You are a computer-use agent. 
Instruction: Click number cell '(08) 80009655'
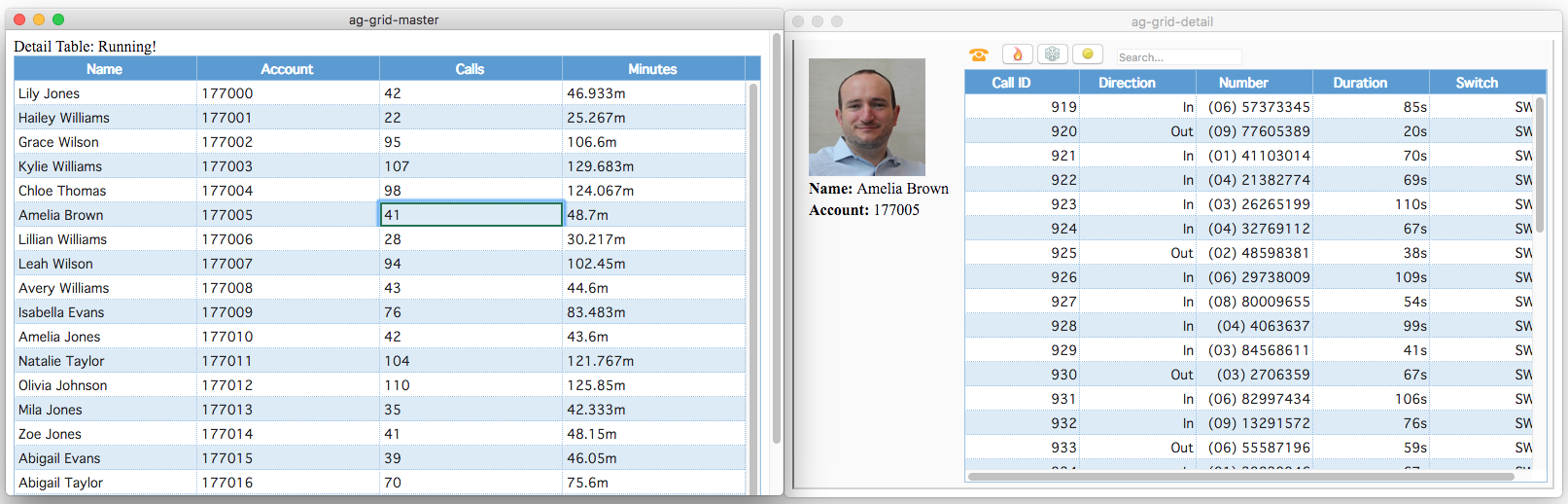tap(1254, 302)
